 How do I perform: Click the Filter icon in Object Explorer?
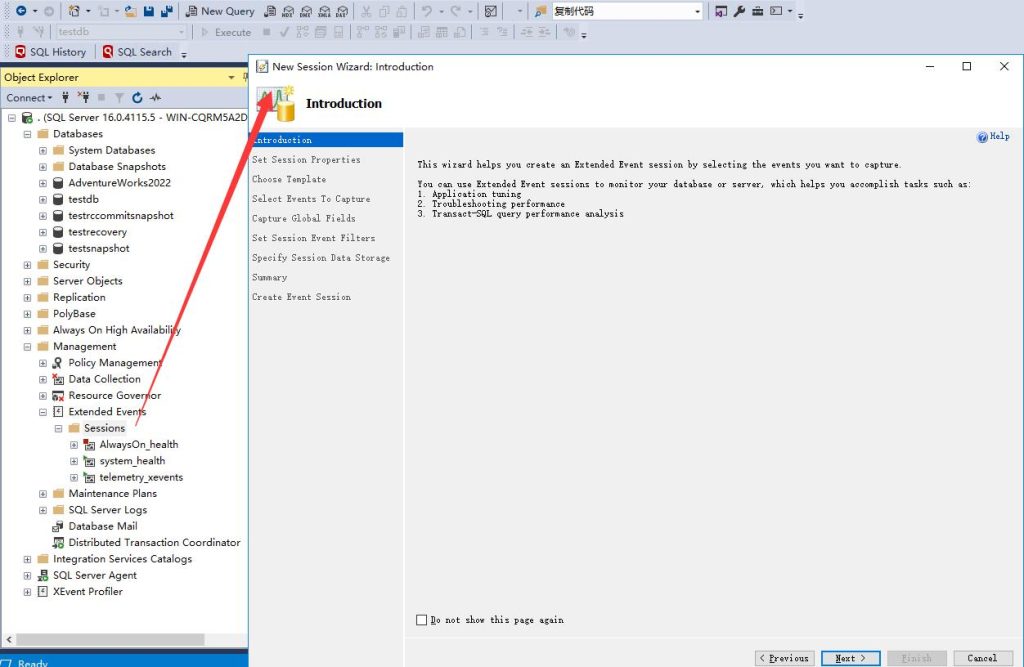(x=119, y=97)
